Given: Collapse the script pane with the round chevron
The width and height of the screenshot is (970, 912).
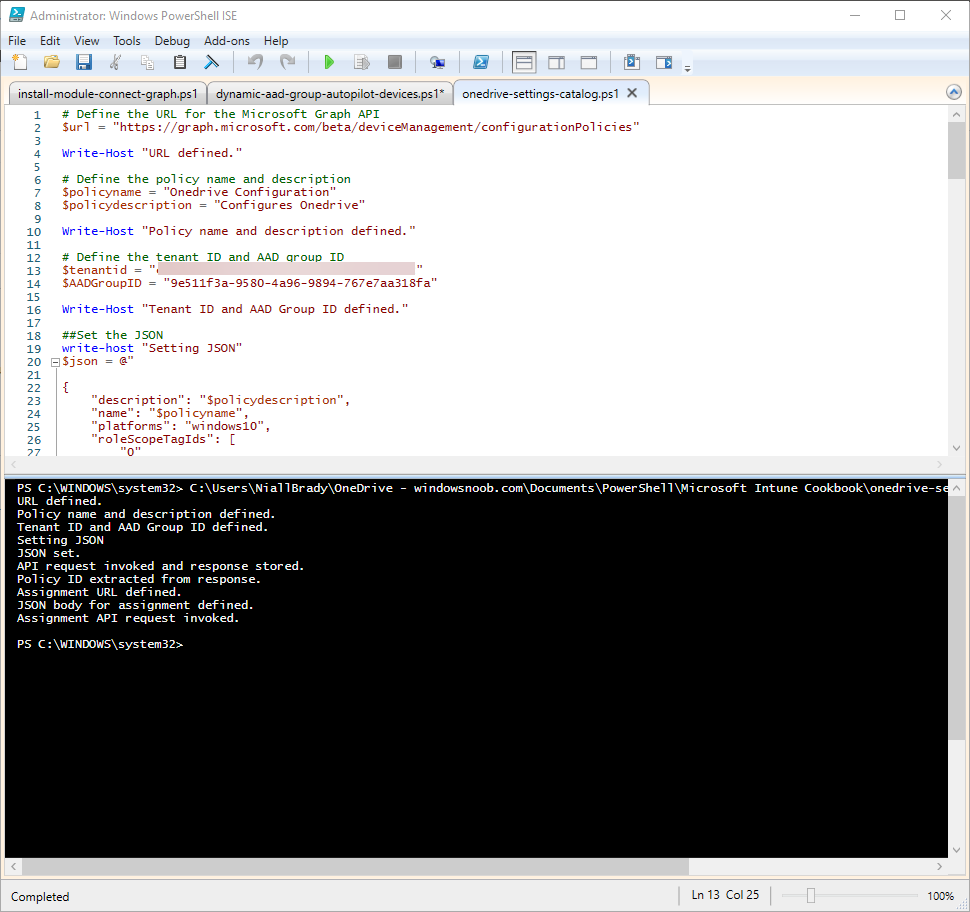Looking at the screenshot, I should 954,93.
